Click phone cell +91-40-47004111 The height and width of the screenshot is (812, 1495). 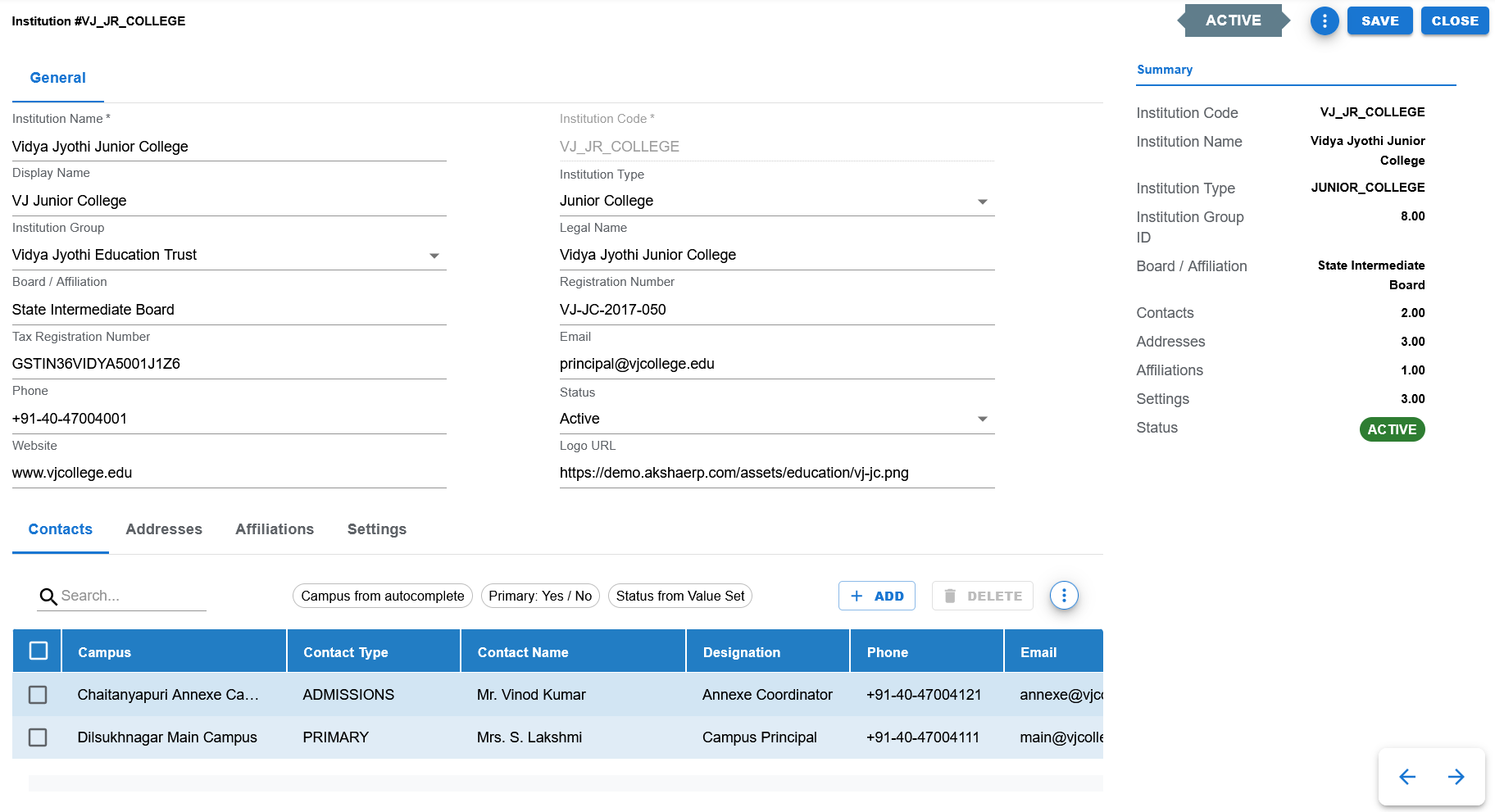927,737
